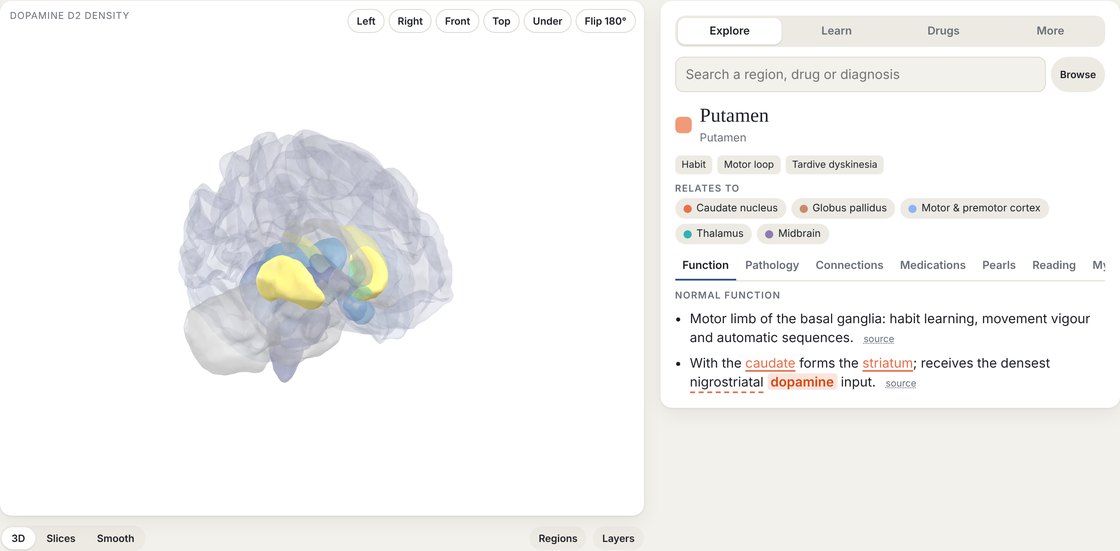Image resolution: width=1120 pixels, height=551 pixels.
Task: Select the Function sub-tab
Action: [x=705, y=265]
